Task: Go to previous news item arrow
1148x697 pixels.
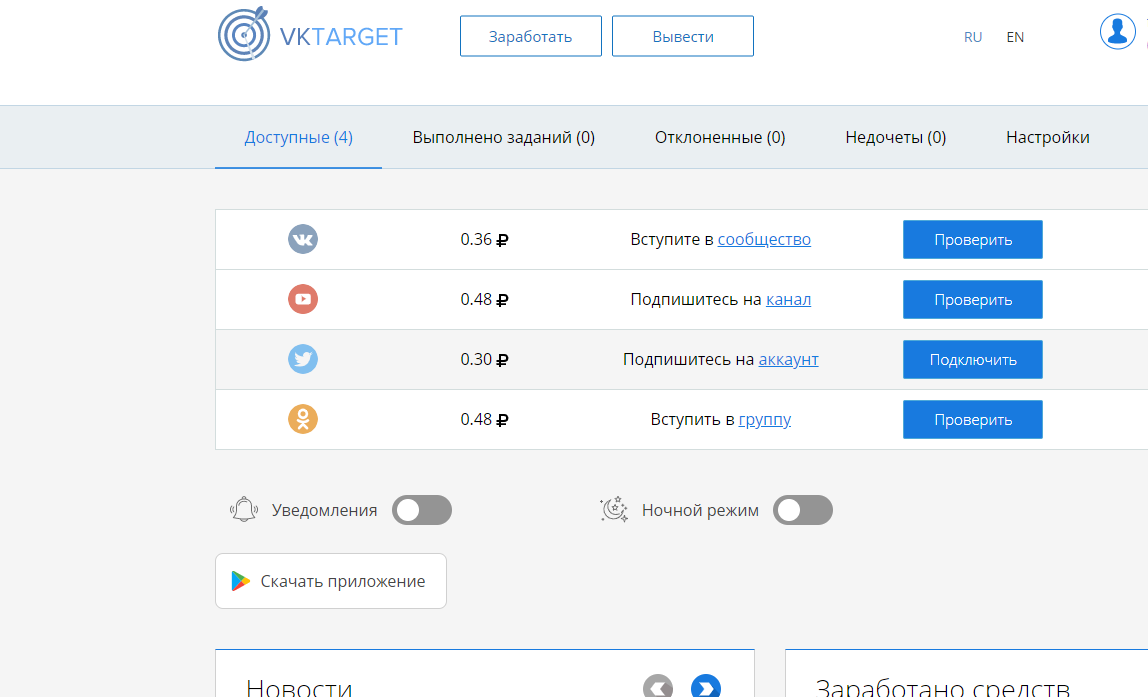Action: pos(658,688)
